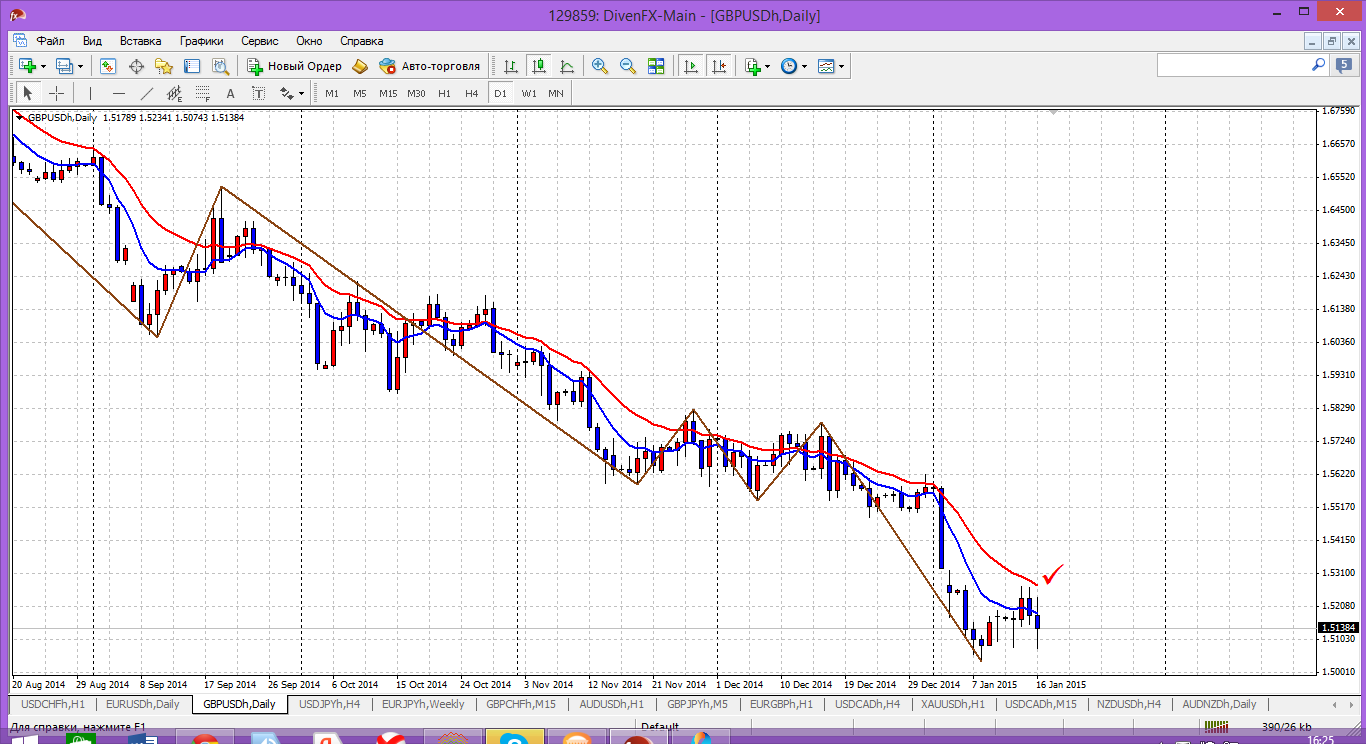The height and width of the screenshot is (744, 1369).
Task: Select the crosshair cursor tool
Action: pyautogui.click(x=57, y=93)
